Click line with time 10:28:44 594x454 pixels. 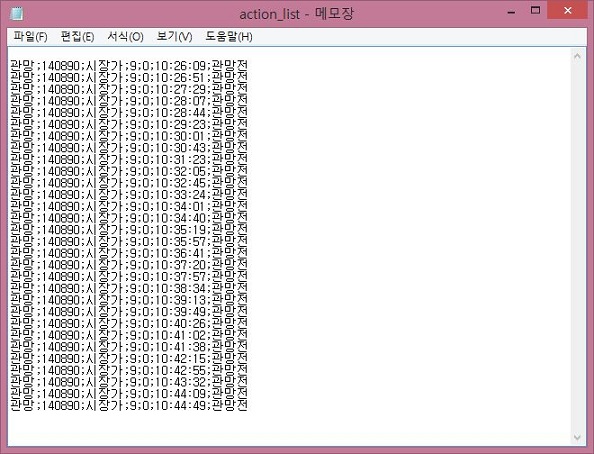[x=129, y=113]
